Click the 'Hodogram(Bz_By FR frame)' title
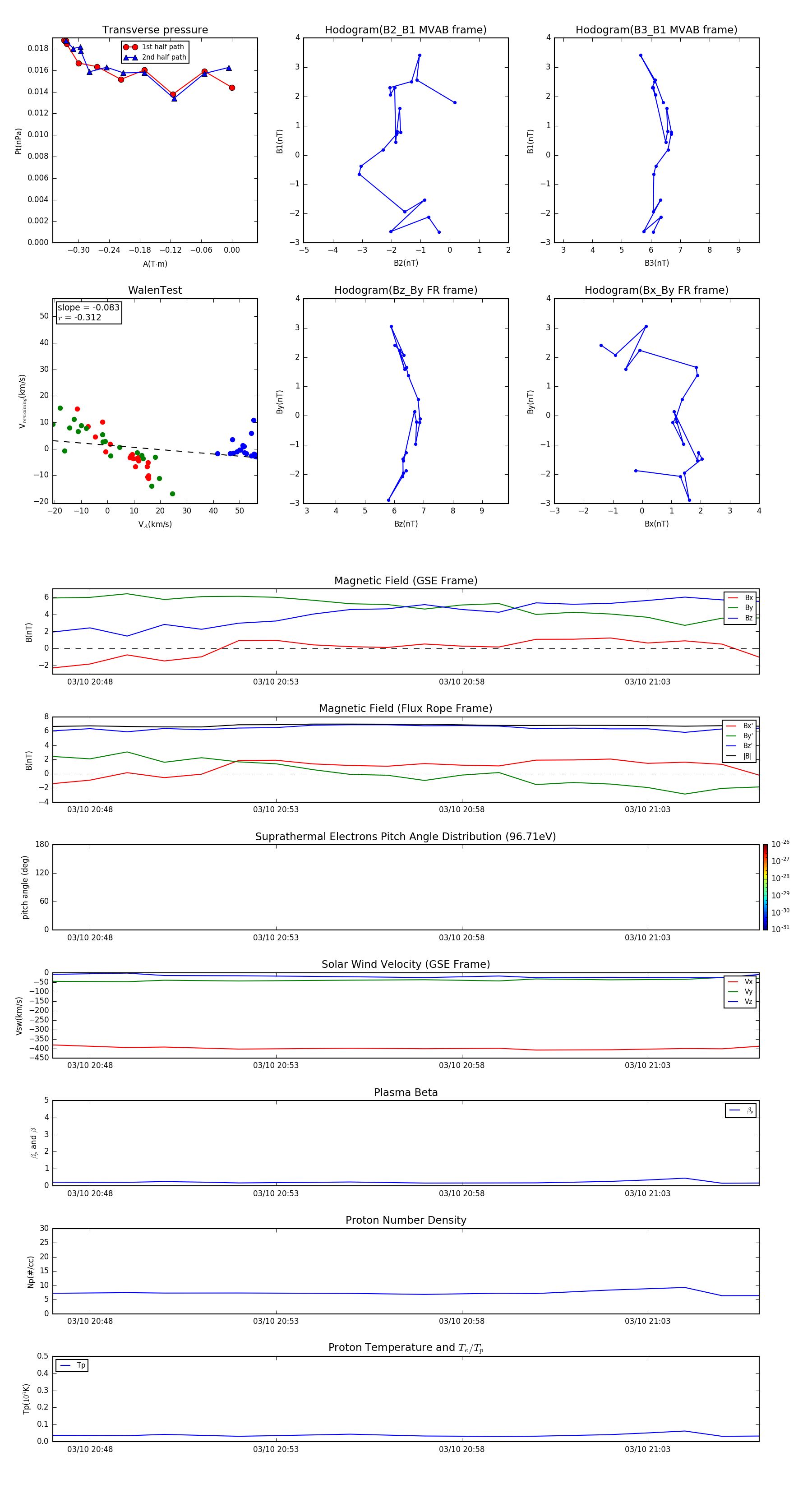Image resolution: width=812 pixels, height=1489 pixels. (406, 290)
